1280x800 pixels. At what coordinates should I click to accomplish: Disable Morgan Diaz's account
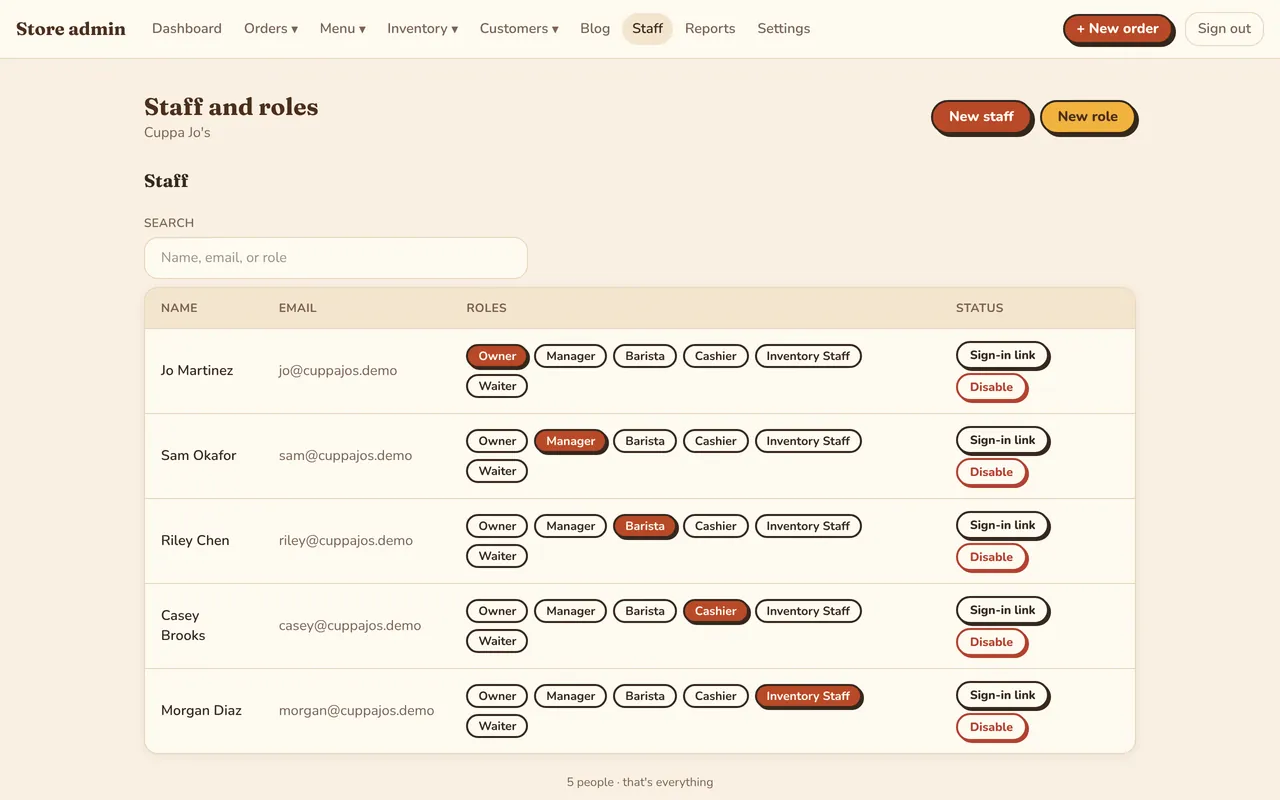(991, 728)
